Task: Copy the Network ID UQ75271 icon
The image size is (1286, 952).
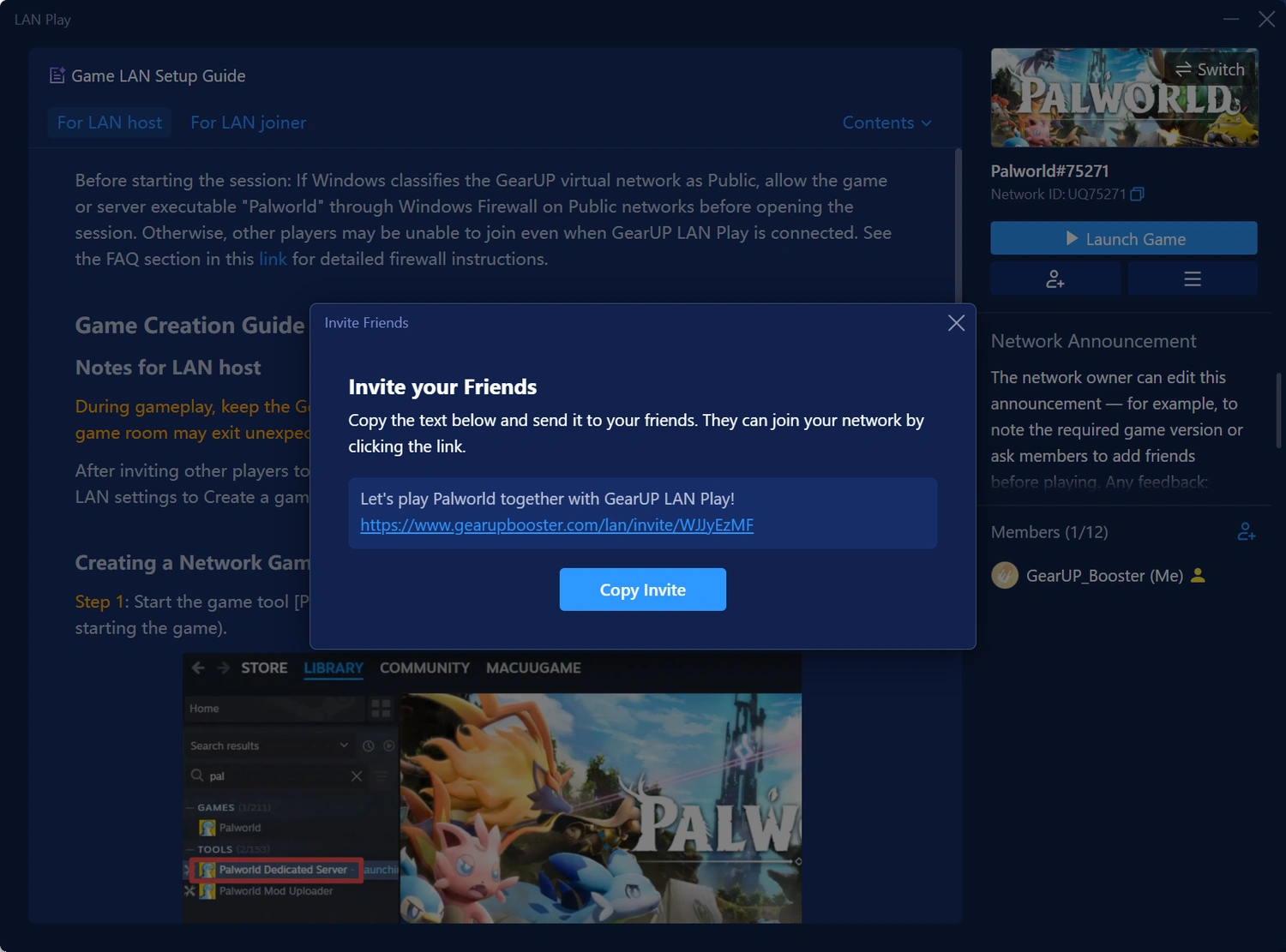Action: click(1137, 195)
